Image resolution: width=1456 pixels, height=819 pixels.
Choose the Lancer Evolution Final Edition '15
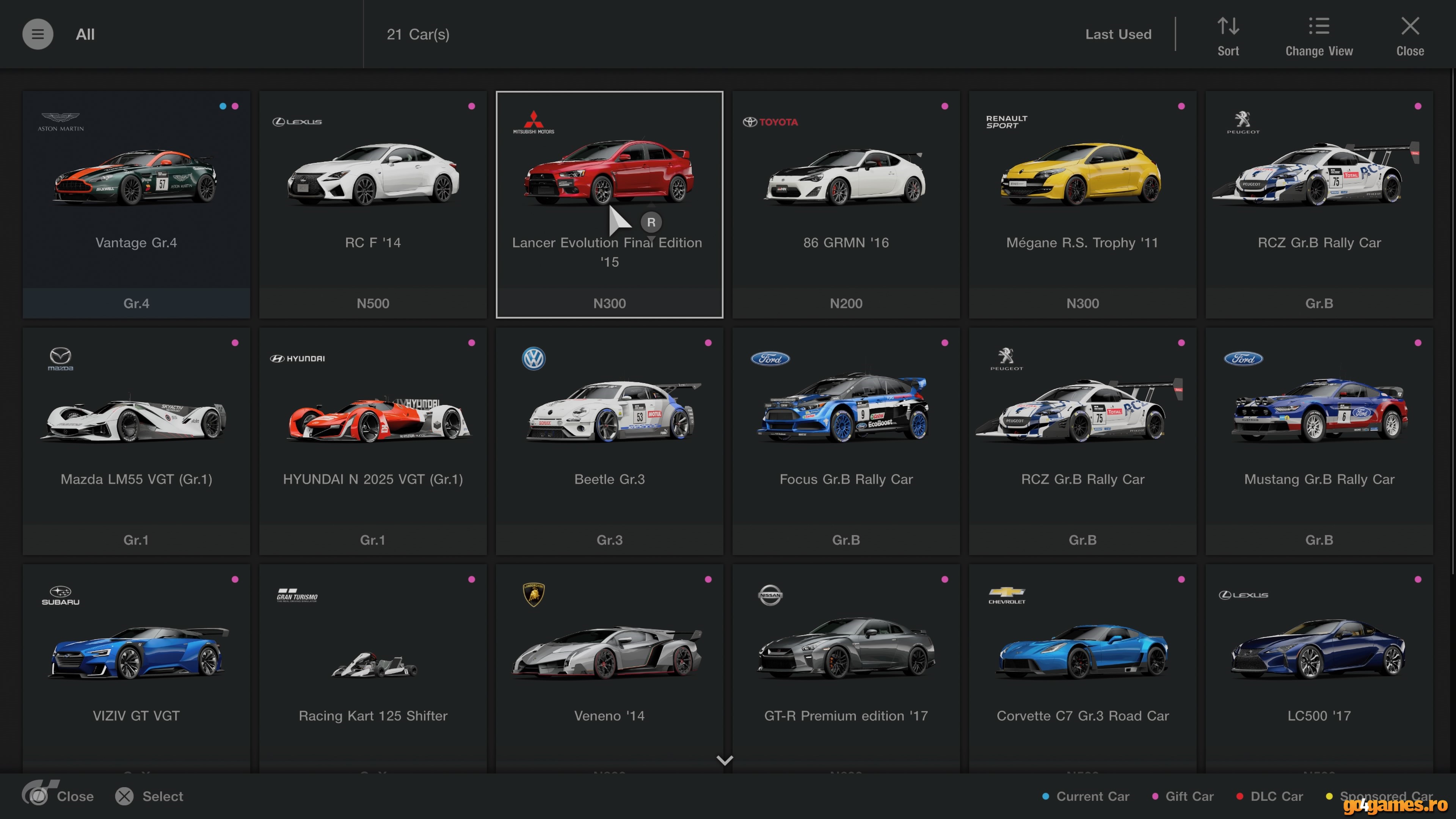click(x=609, y=205)
